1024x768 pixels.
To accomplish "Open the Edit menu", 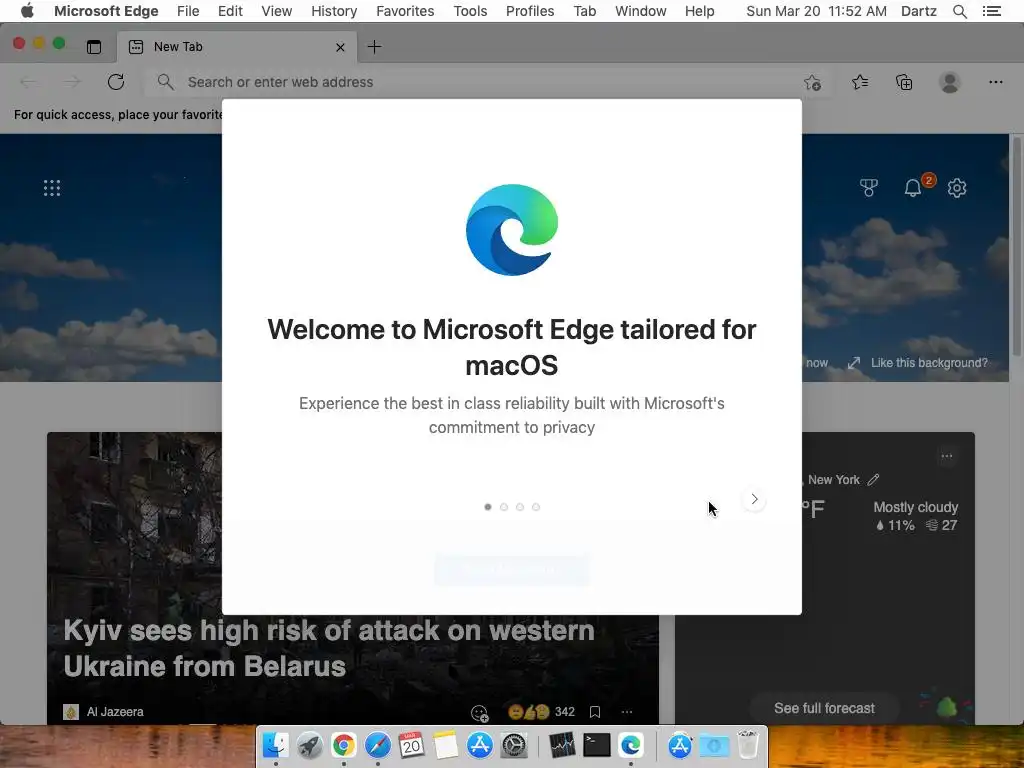I will 230,11.
